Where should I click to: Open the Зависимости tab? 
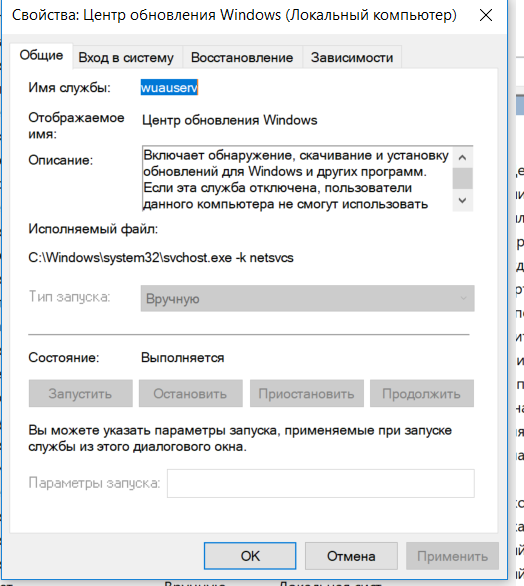(352, 58)
